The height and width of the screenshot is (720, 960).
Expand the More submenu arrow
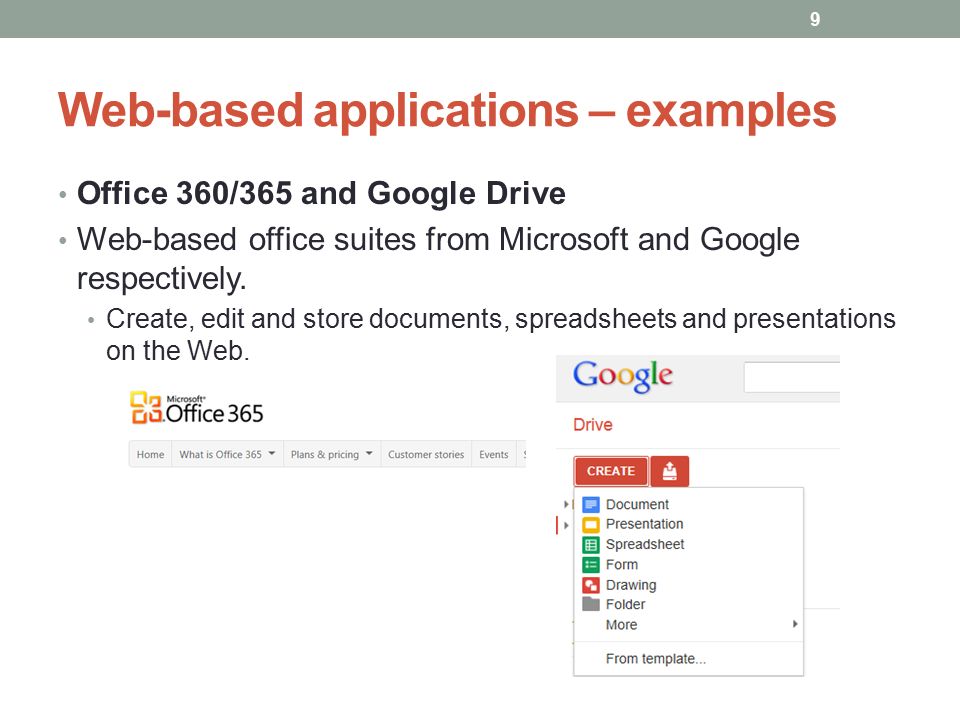point(795,624)
